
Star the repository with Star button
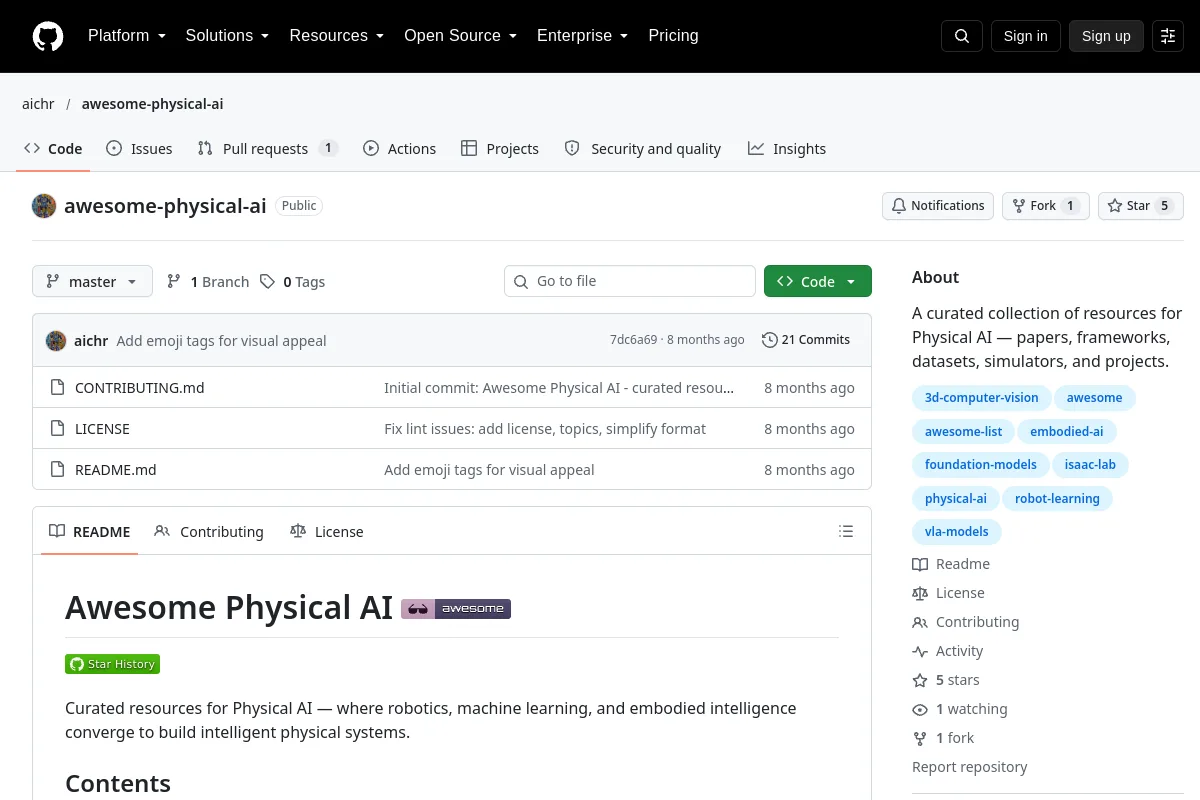click(1141, 206)
